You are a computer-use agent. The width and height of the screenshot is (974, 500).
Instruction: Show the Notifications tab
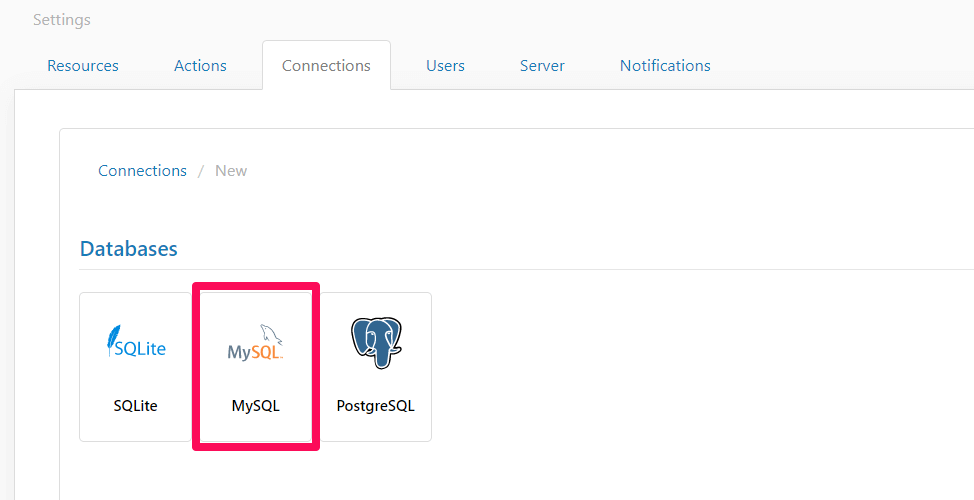pyautogui.click(x=665, y=66)
